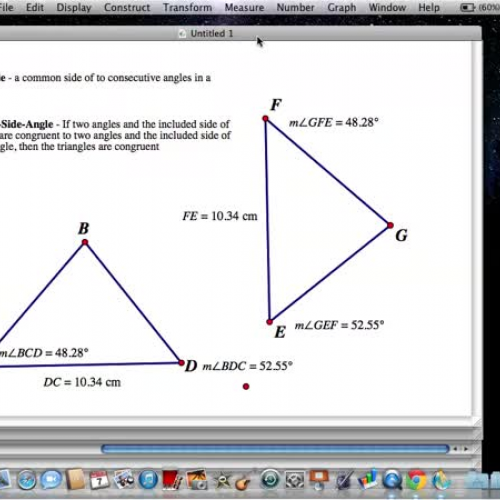Click the horizontal scrollbar thumb
This screenshot has height=500, width=500.
275,449
